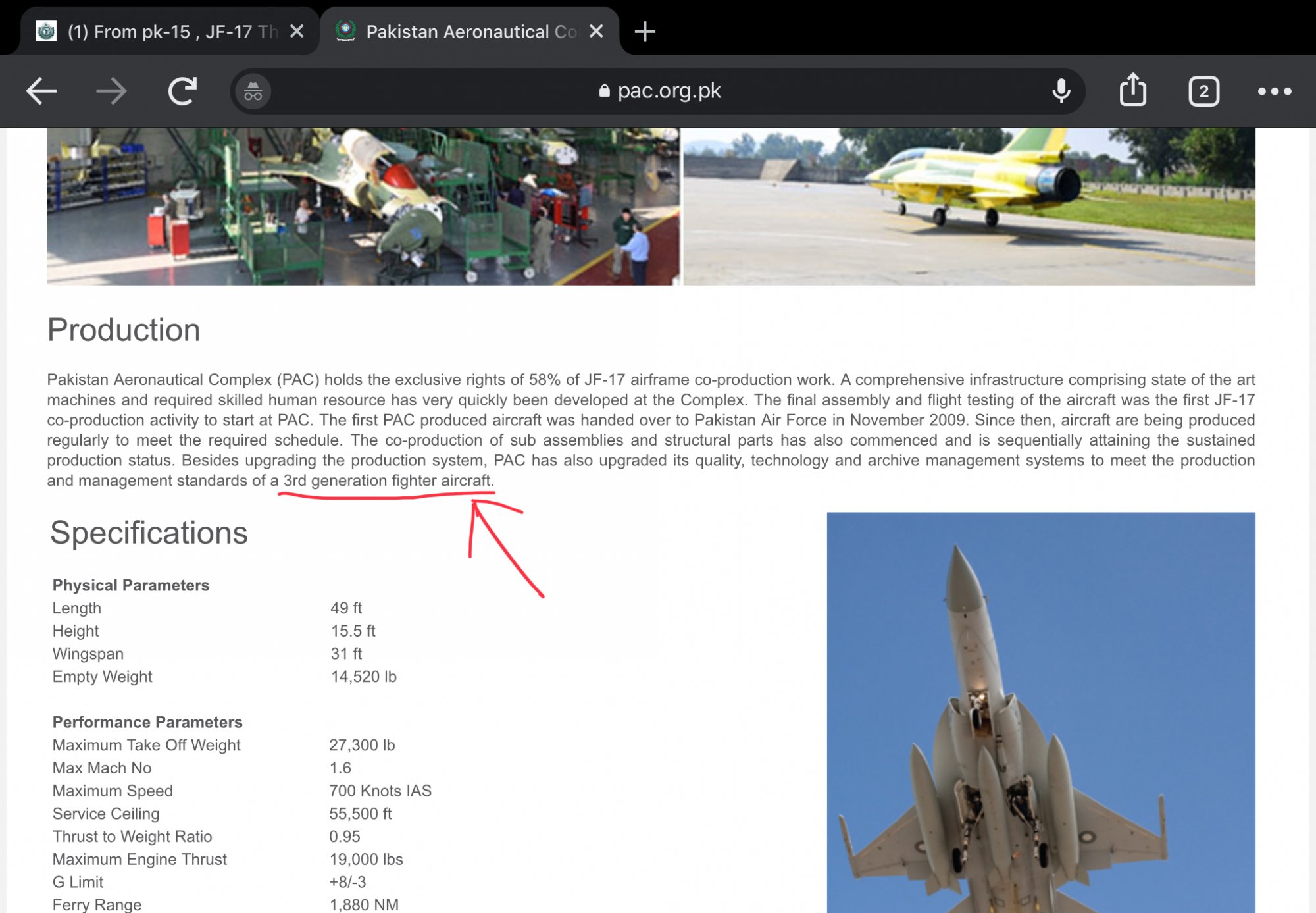1316x913 pixels.
Task: Click the Ferry Range label
Action: [x=97, y=904]
